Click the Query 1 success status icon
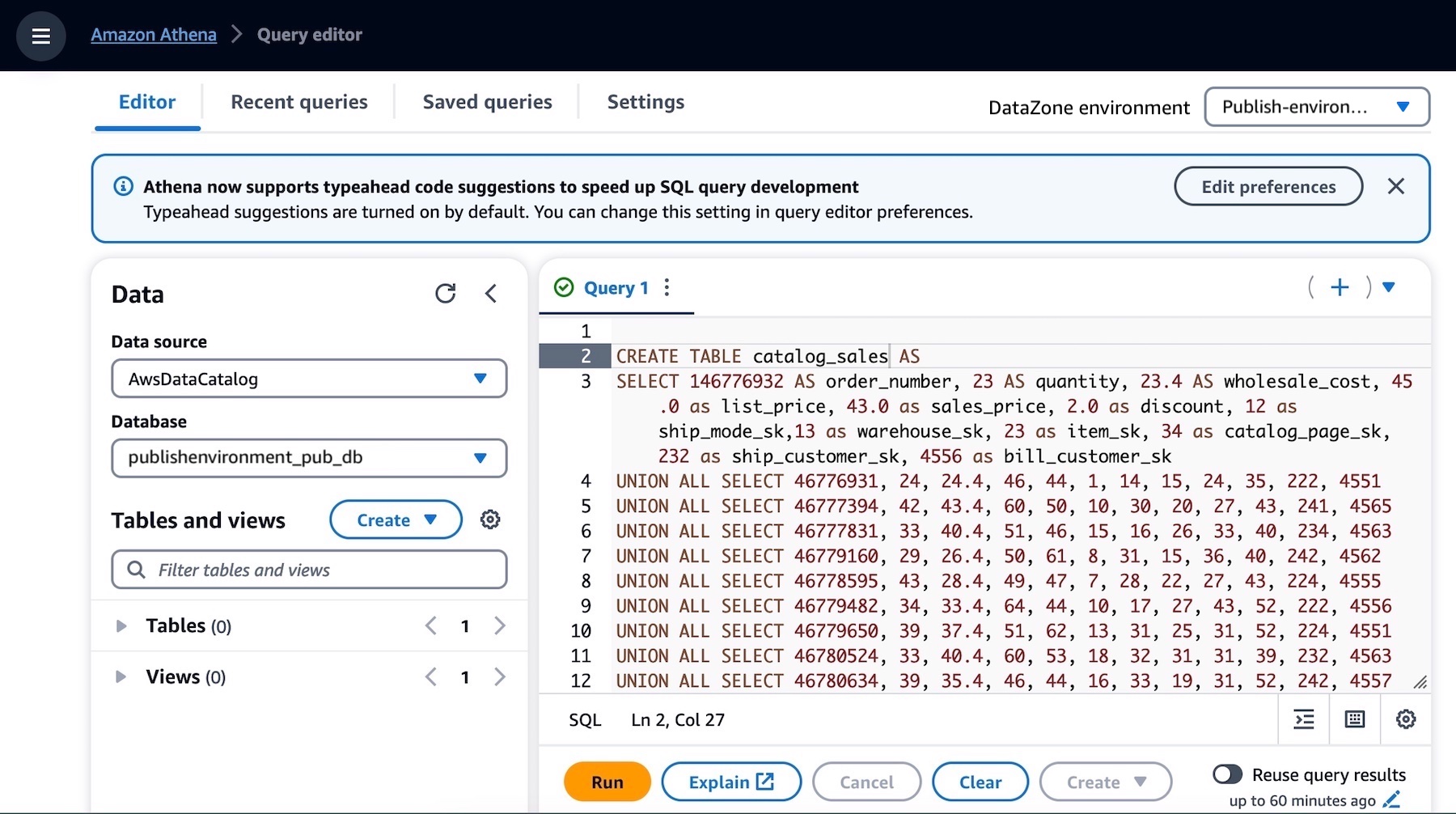The width and height of the screenshot is (1456, 814). [x=564, y=287]
